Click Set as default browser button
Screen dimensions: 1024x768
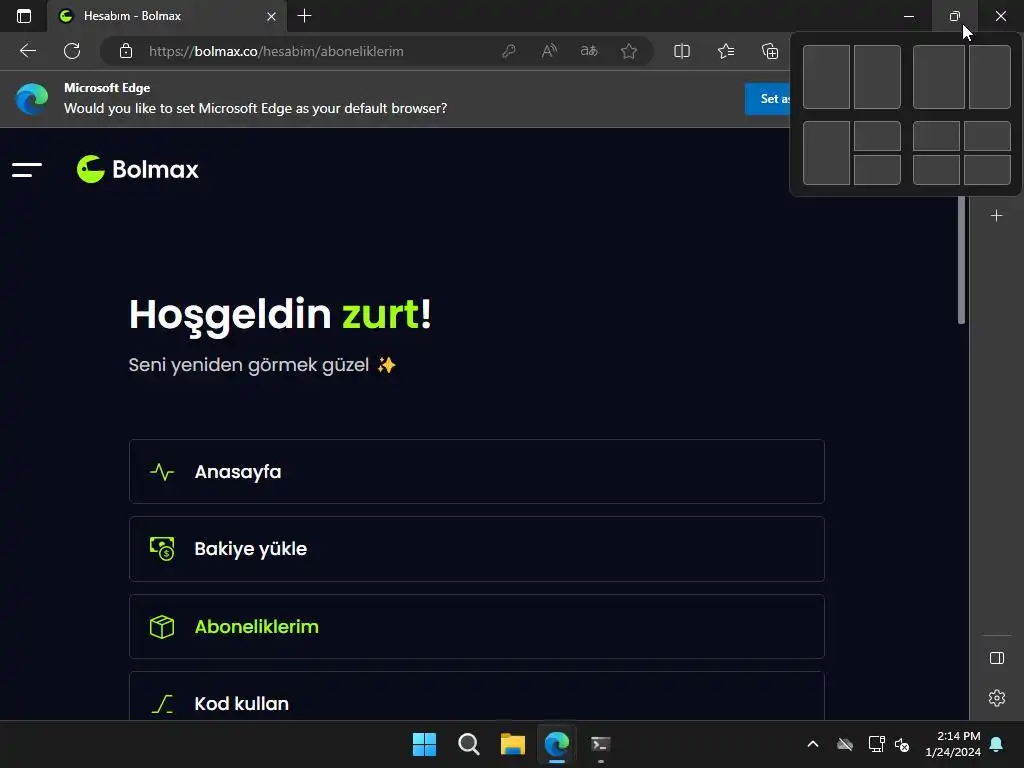click(768, 99)
